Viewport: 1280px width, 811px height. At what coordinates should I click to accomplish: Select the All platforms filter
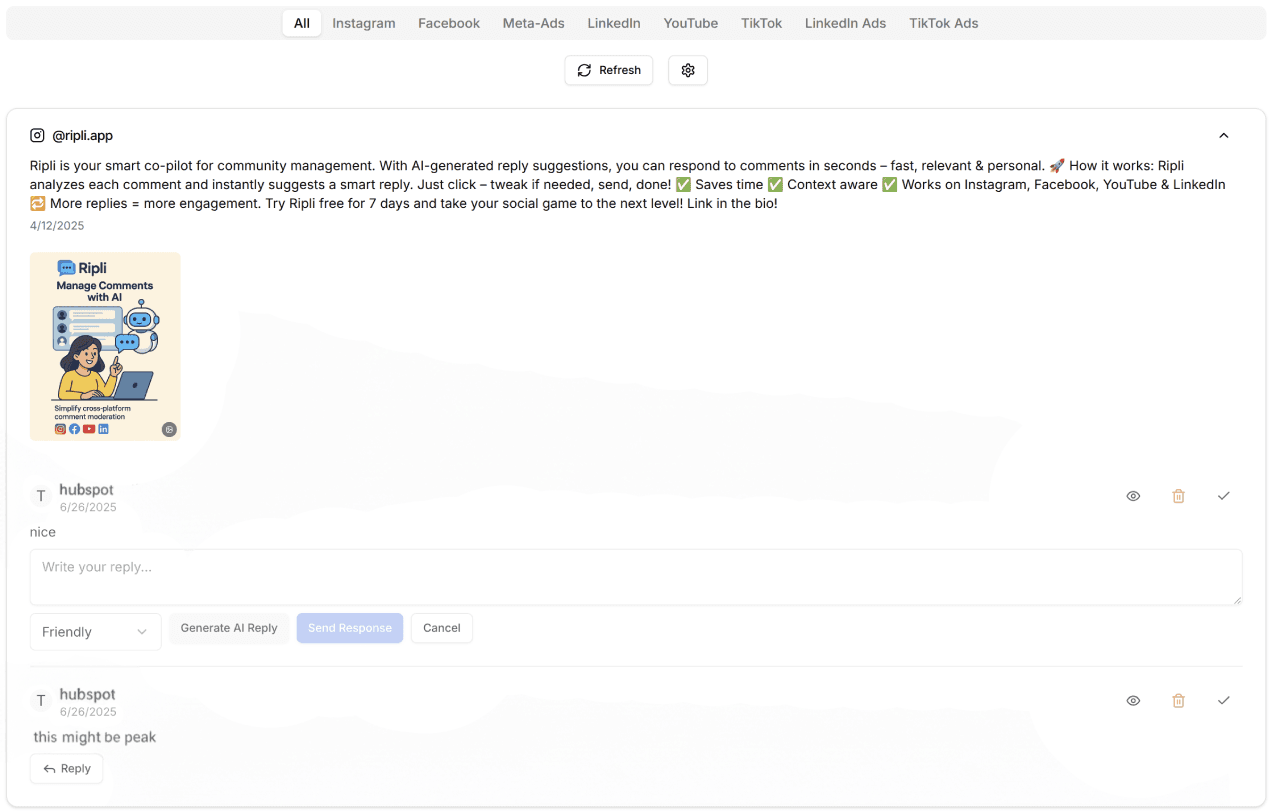point(302,23)
